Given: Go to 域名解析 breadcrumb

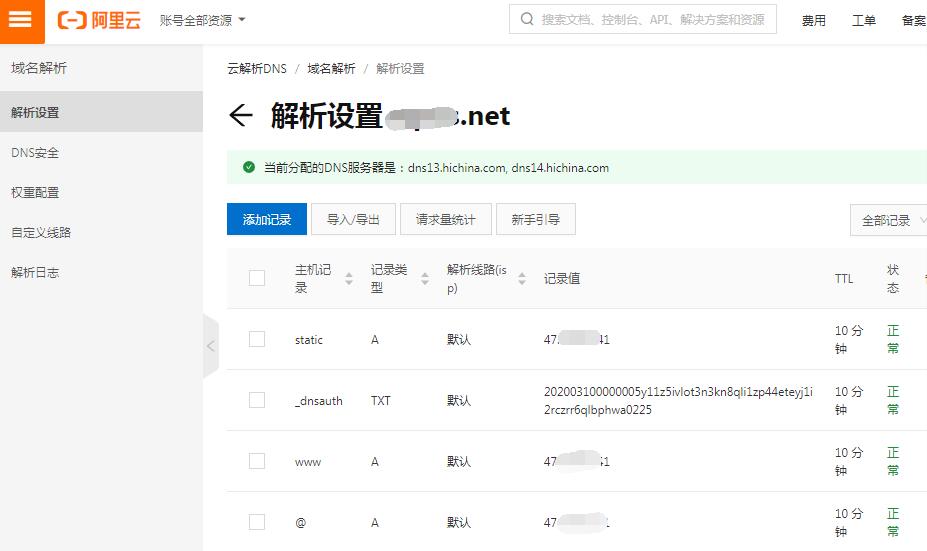Looking at the screenshot, I should pyautogui.click(x=331, y=69).
